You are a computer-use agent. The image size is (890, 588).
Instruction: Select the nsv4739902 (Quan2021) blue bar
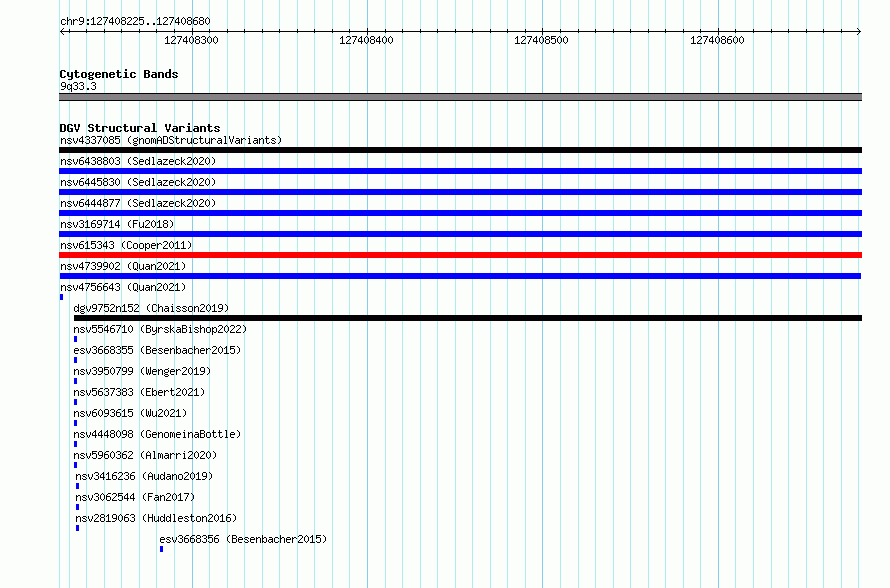click(x=460, y=276)
